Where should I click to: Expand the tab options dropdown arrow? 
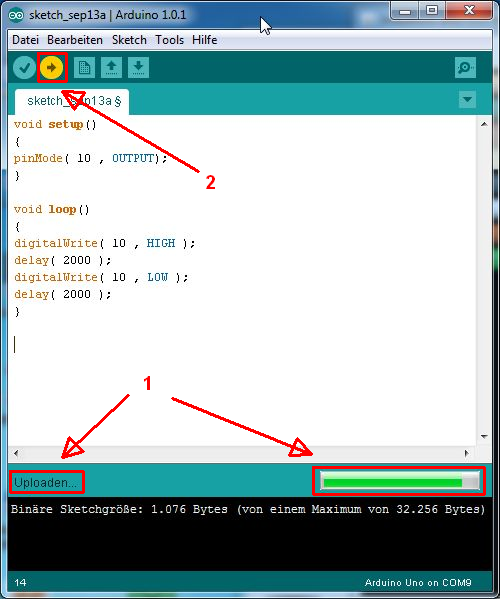tap(467, 99)
